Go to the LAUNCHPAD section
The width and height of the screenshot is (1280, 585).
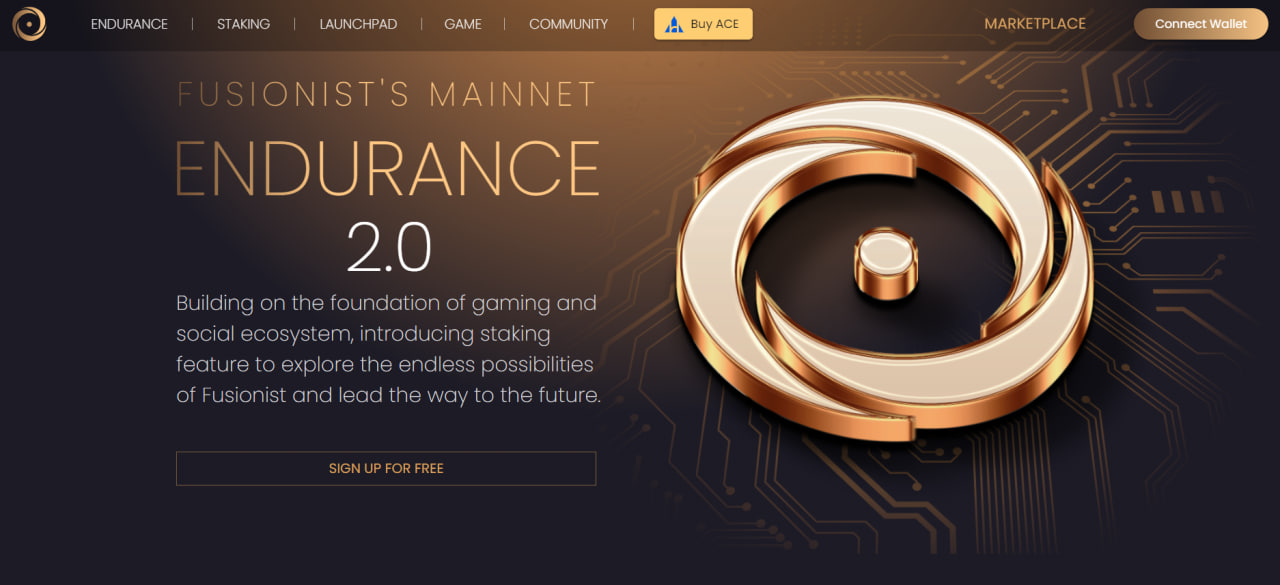pos(358,24)
